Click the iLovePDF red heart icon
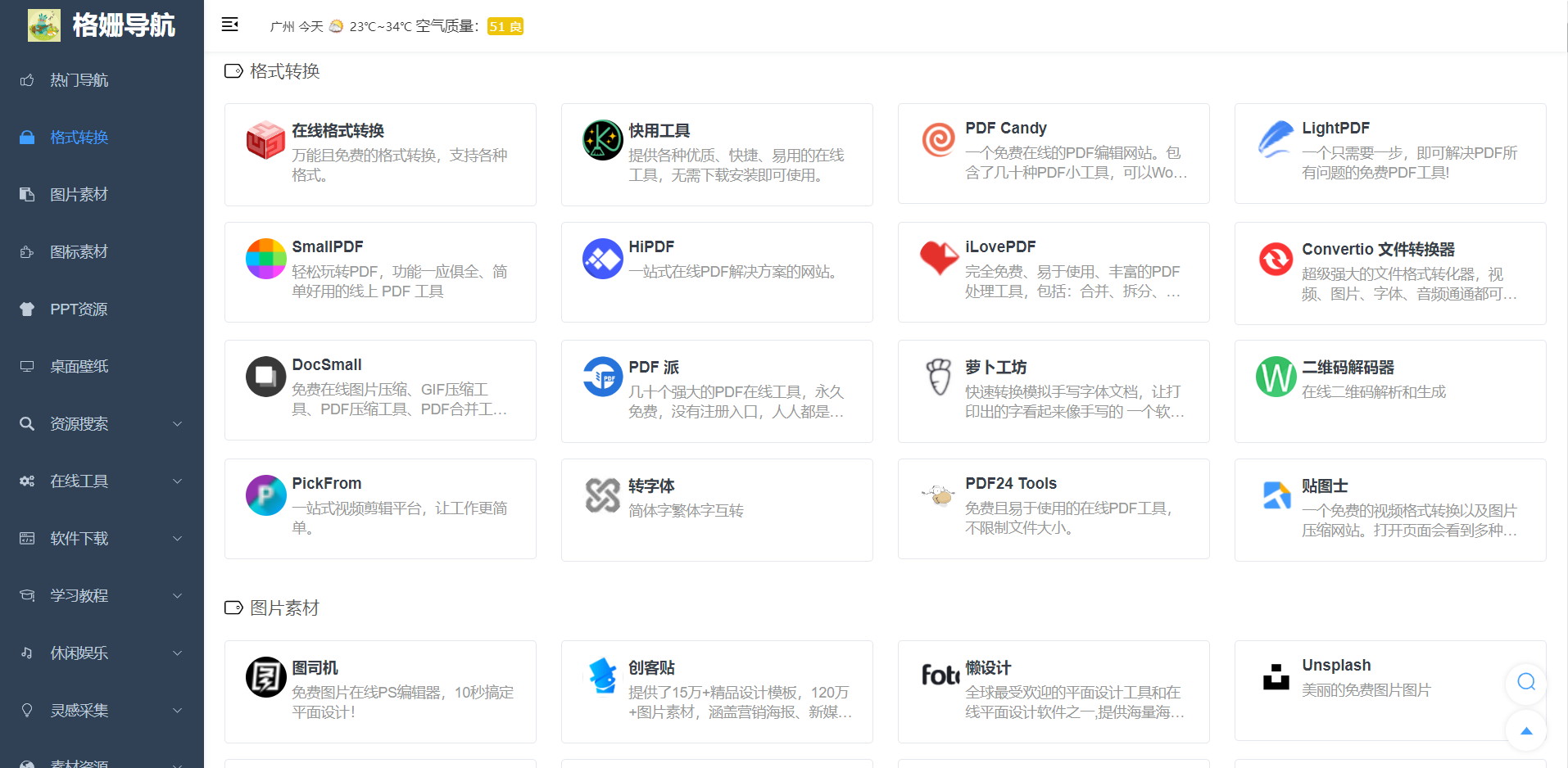Viewport: 1568px width, 768px height. tap(939, 258)
